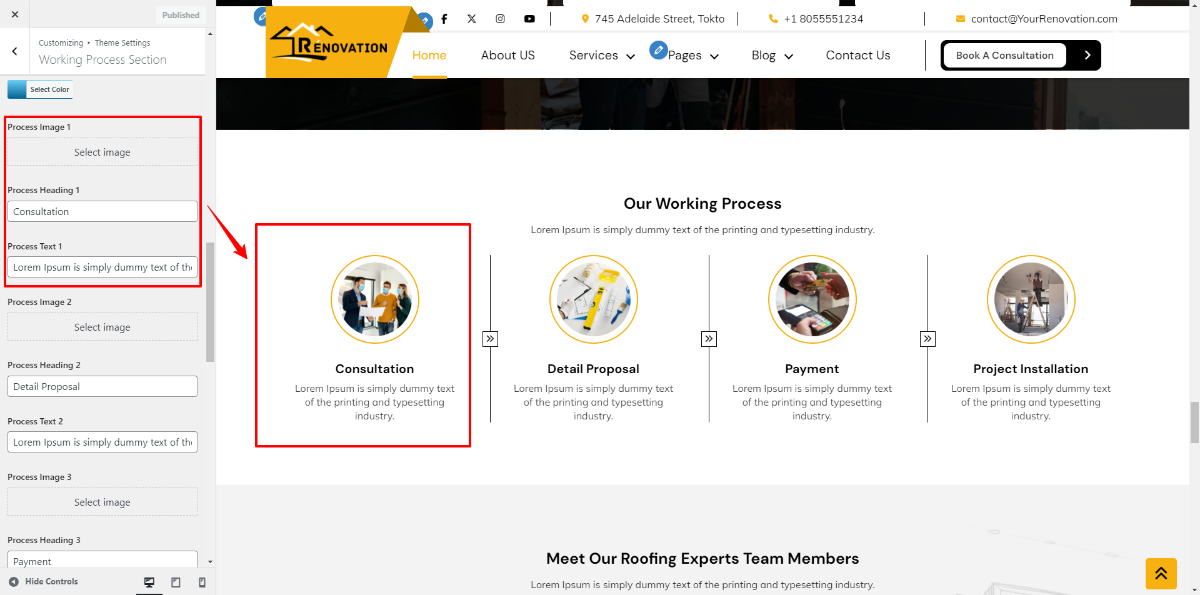Open the Select Color swatch picker
The width and height of the screenshot is (1200, 595).
[40, 90]
